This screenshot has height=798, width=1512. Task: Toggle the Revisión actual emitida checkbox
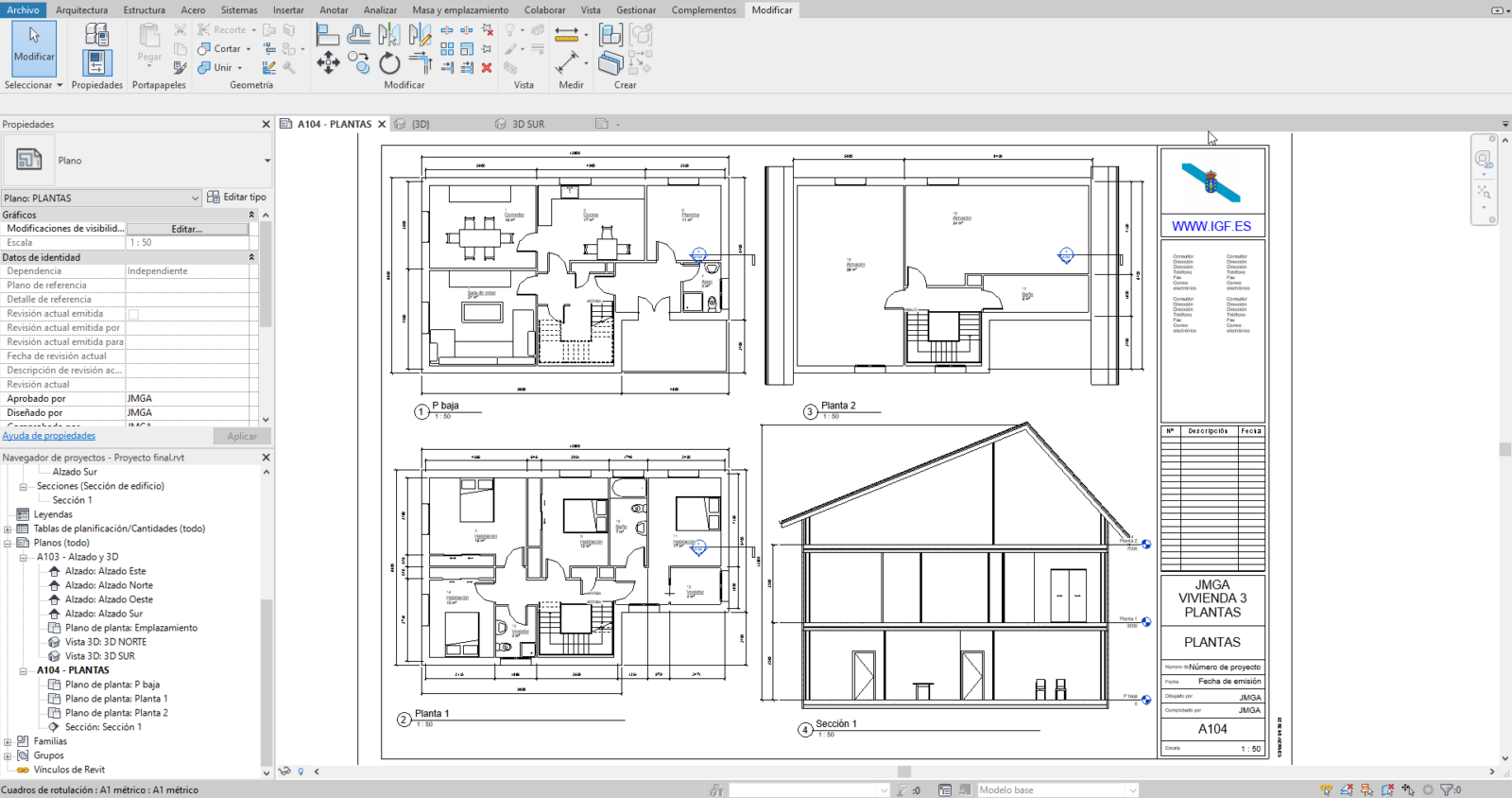(133, 314)
